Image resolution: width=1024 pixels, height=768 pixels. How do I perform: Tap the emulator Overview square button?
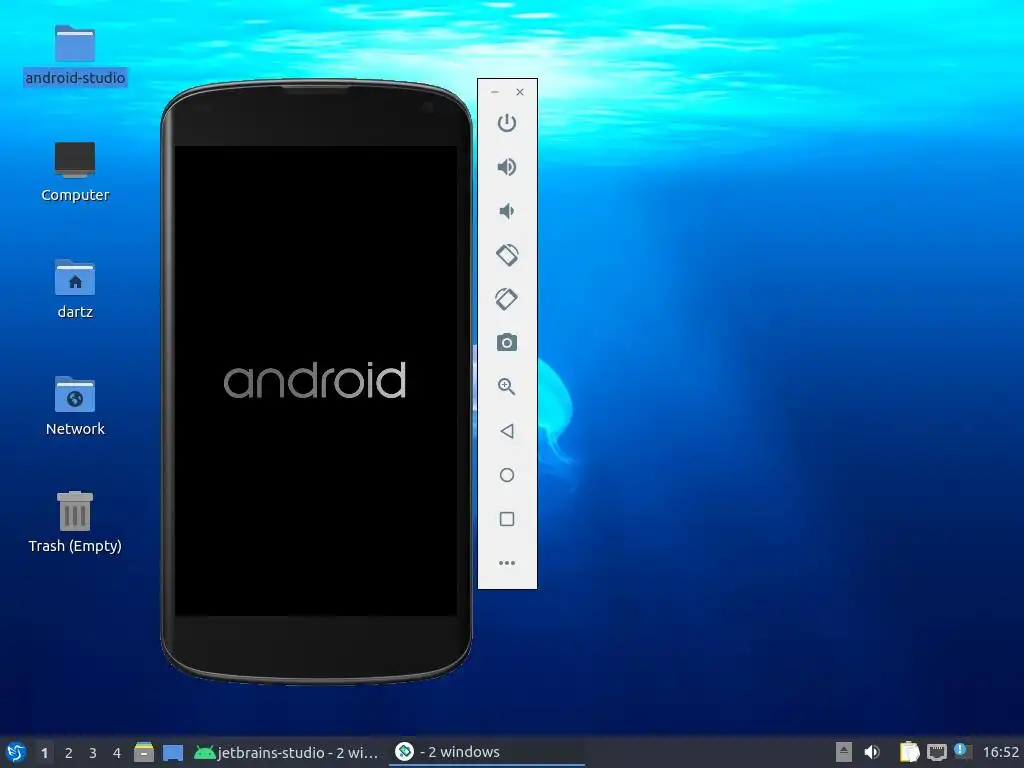coord(507,519)
